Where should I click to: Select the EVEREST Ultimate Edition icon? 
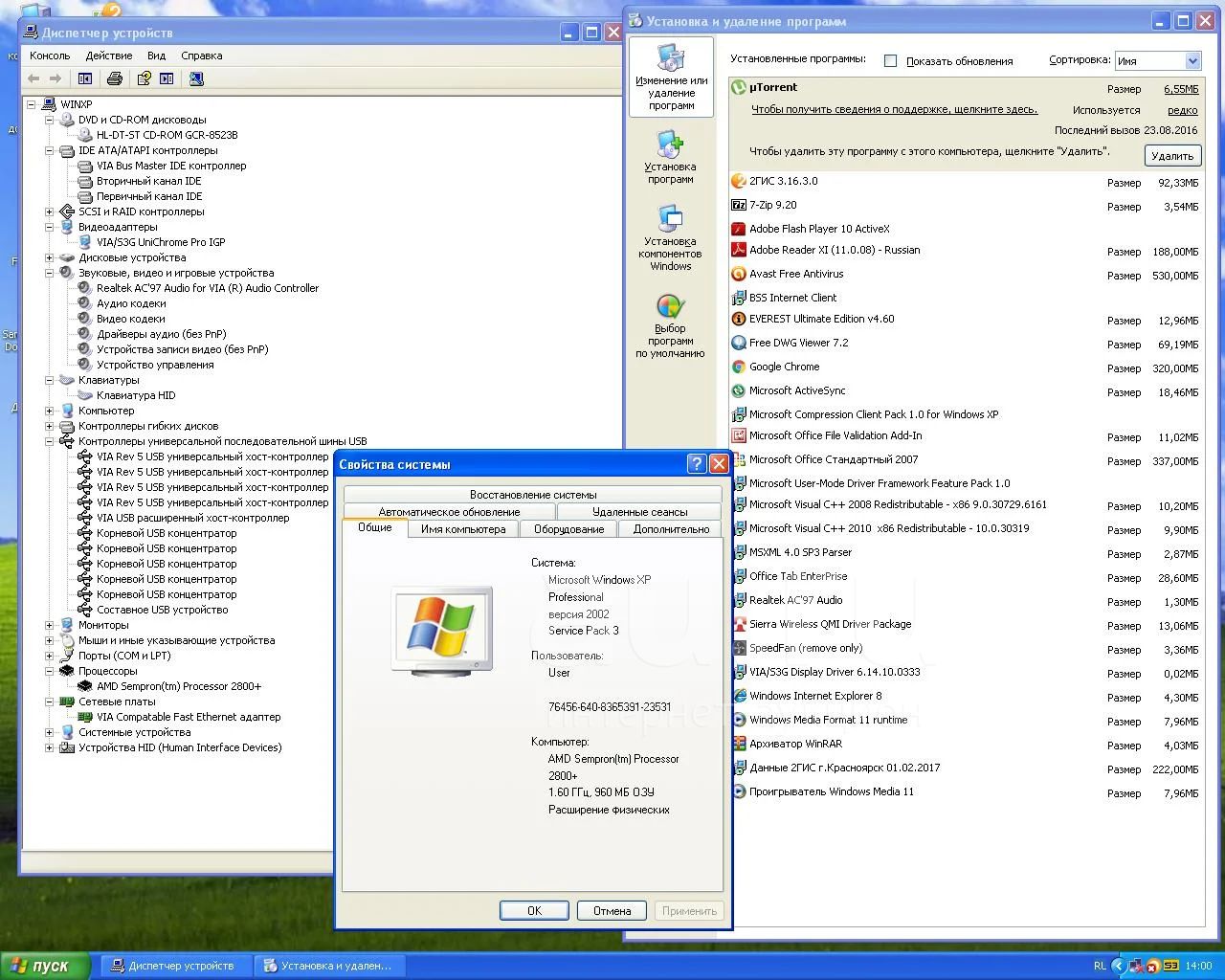[739, 319]
